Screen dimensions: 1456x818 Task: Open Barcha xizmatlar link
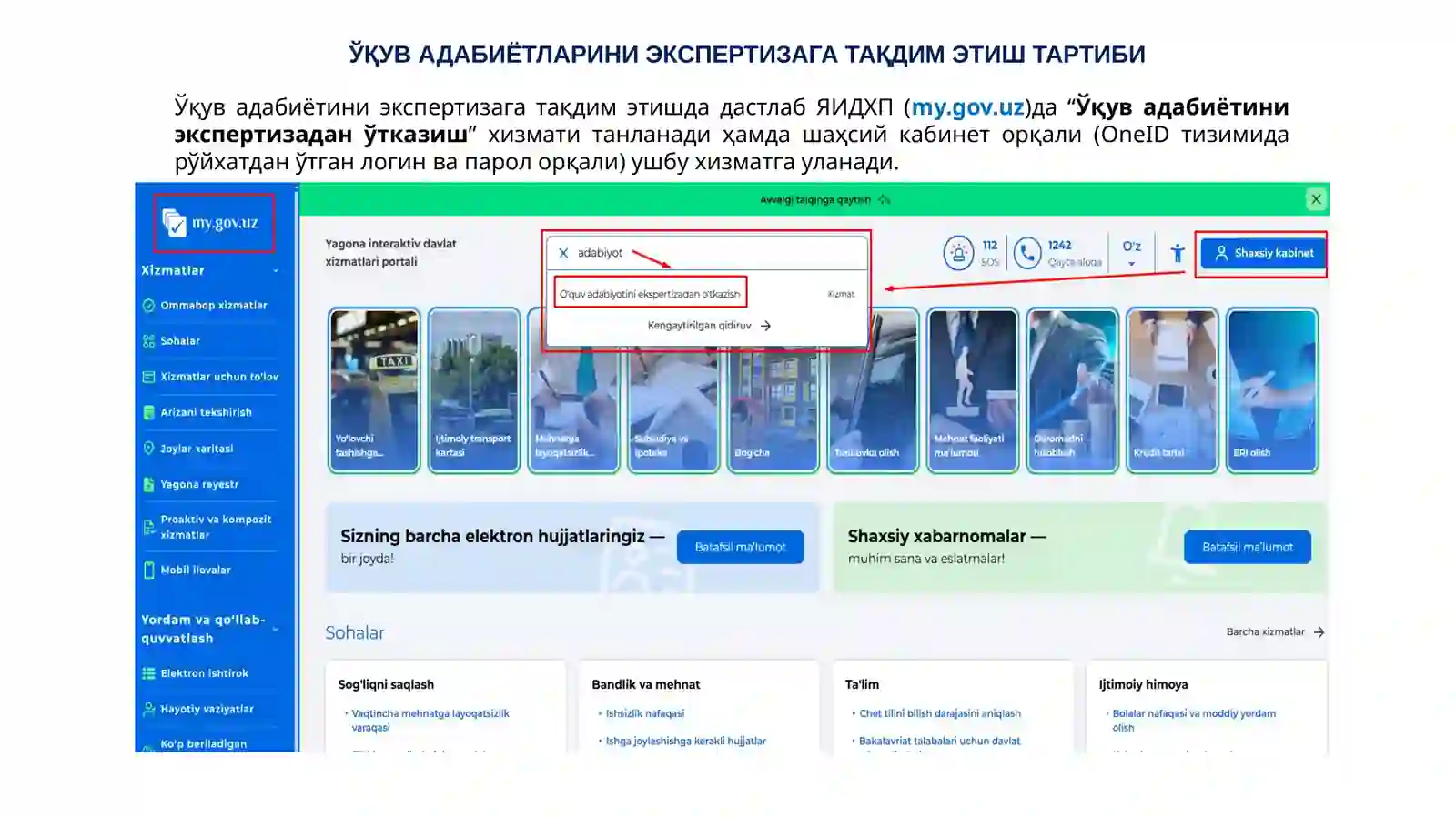point(1266,631)
